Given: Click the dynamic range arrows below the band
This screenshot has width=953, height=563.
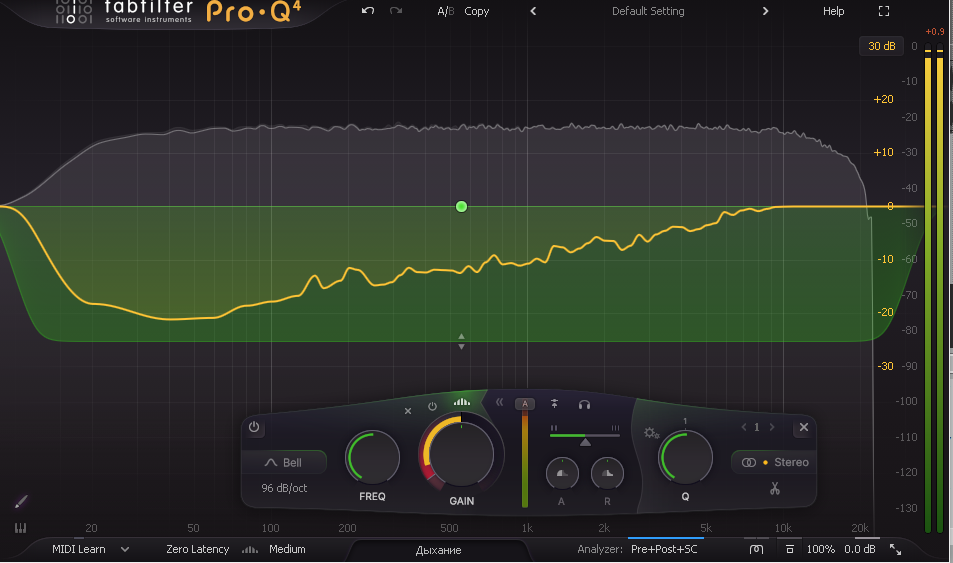Looking at the screenshot, I should point(461,341).
